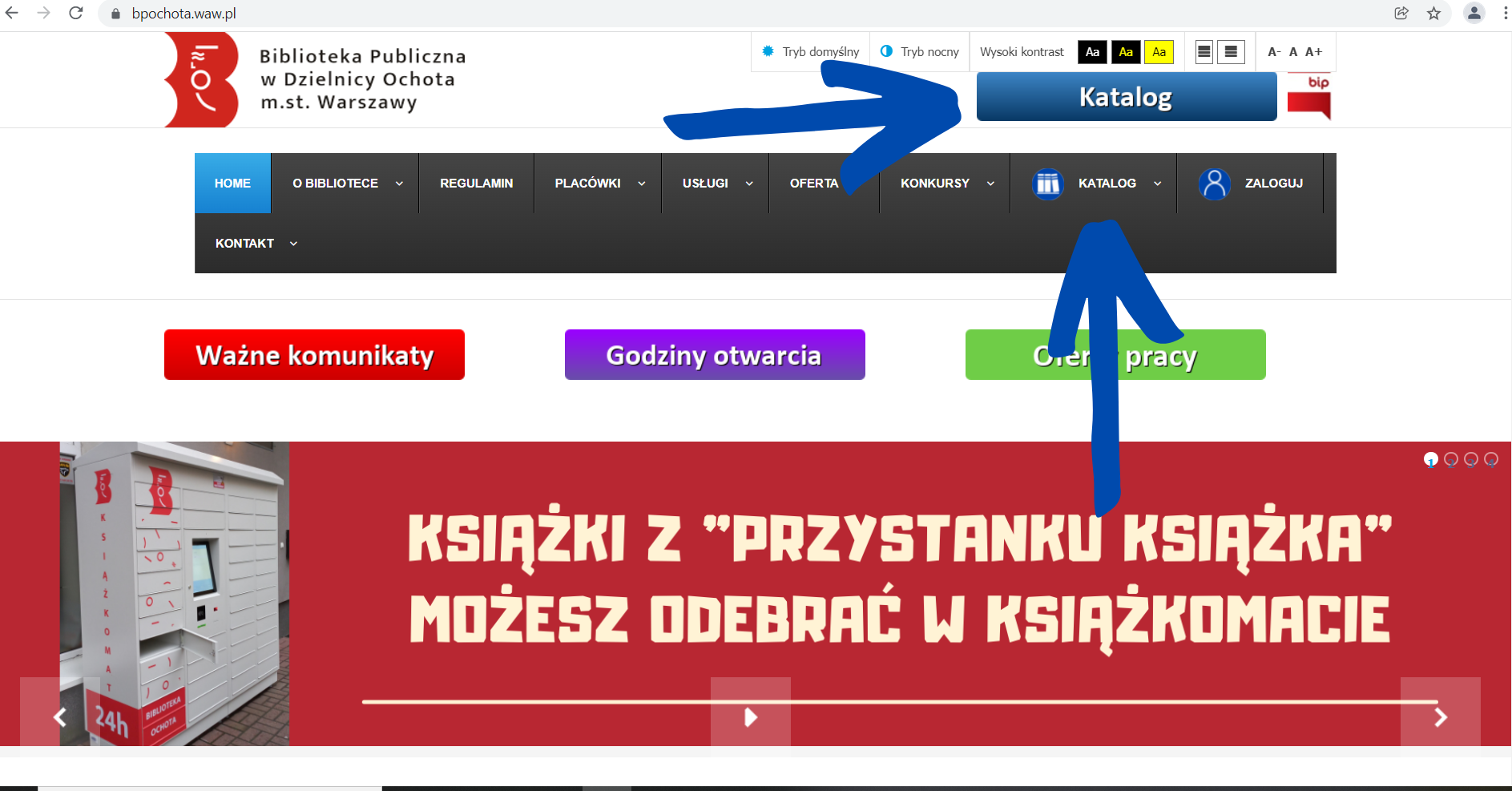Switch to the HOME menu item
1512x791 pixels.
(x=232, y=183)
